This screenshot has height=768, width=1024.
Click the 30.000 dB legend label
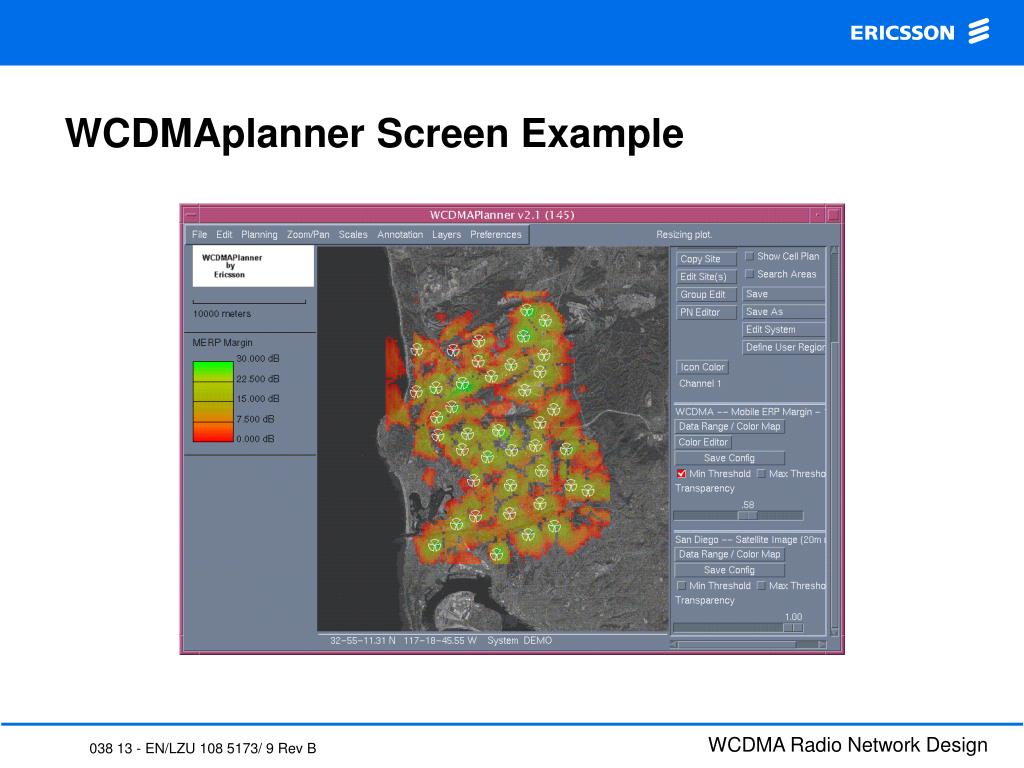pyautogui.click(x=258, y=359)
